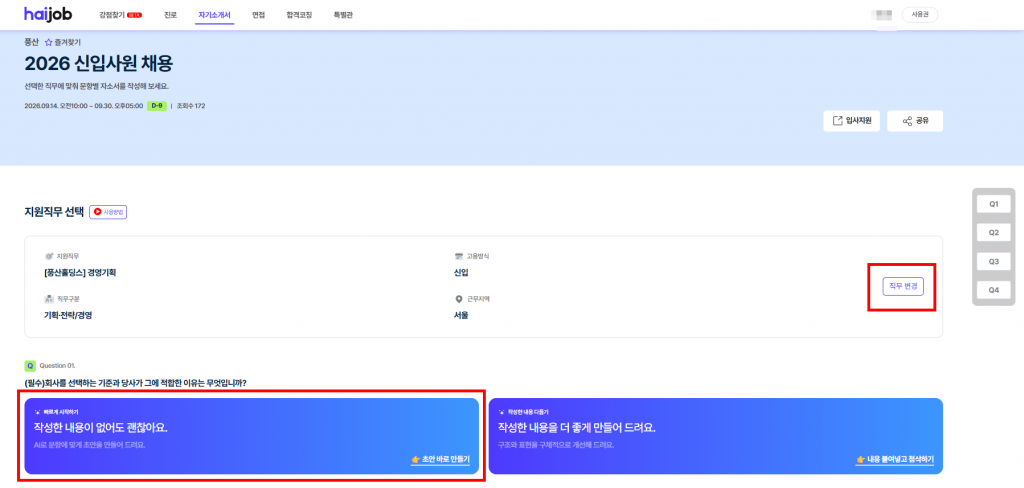Open the 특별관 menu
Viewport: 1024px width, 488px height.
point(343,14)
